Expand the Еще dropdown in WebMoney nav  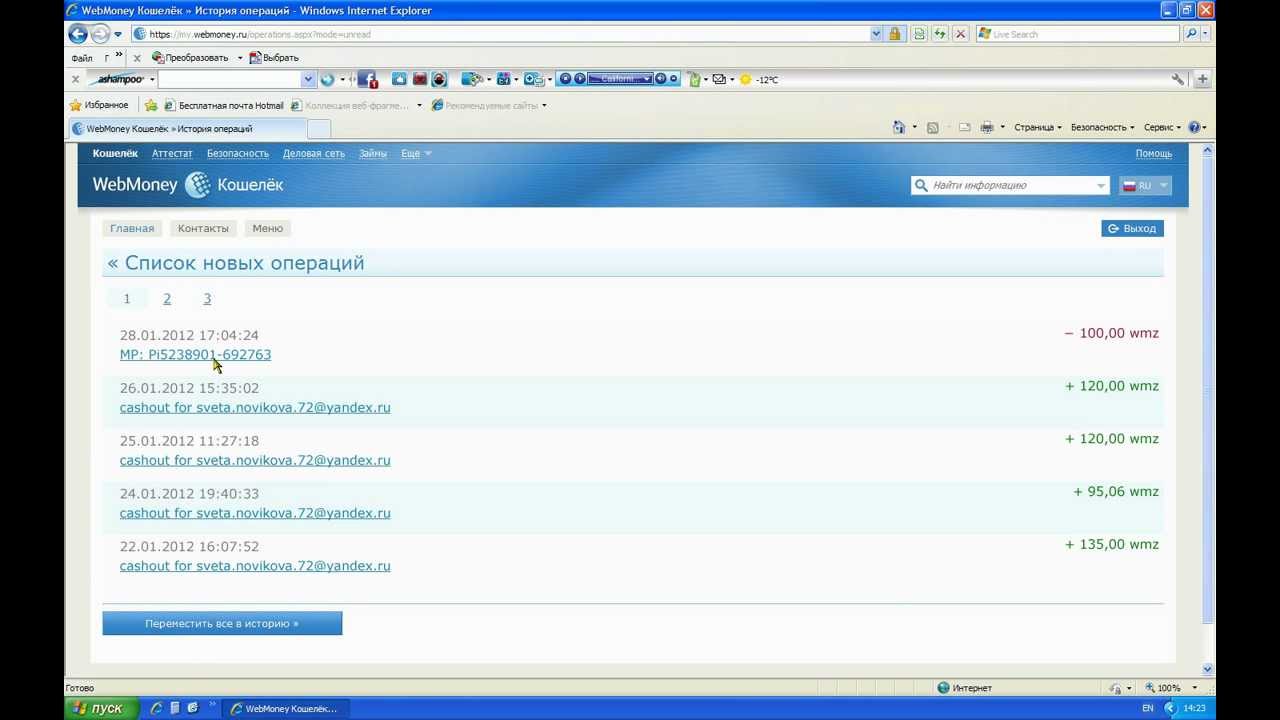[x=416, y=153]
